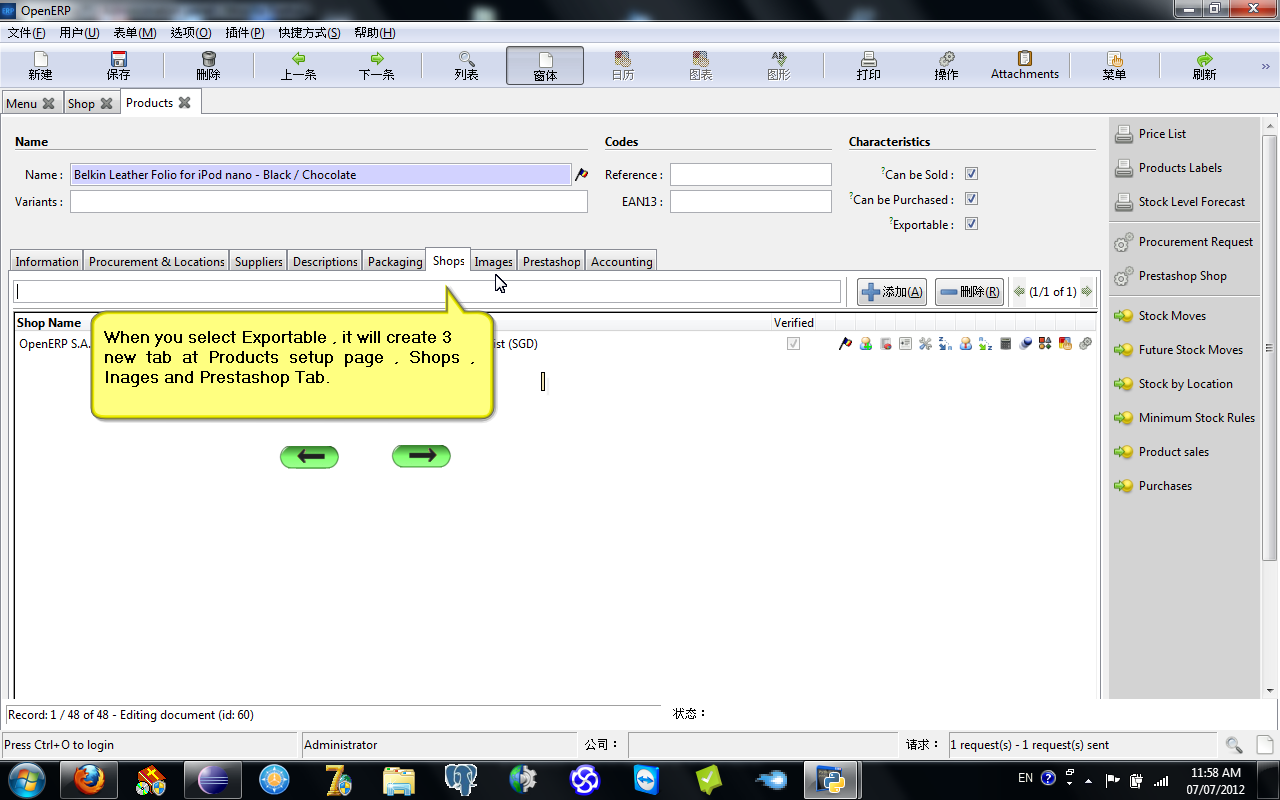The image size is (1280, 800).
Task: Open the Descriptions tab
Action: 325,261
